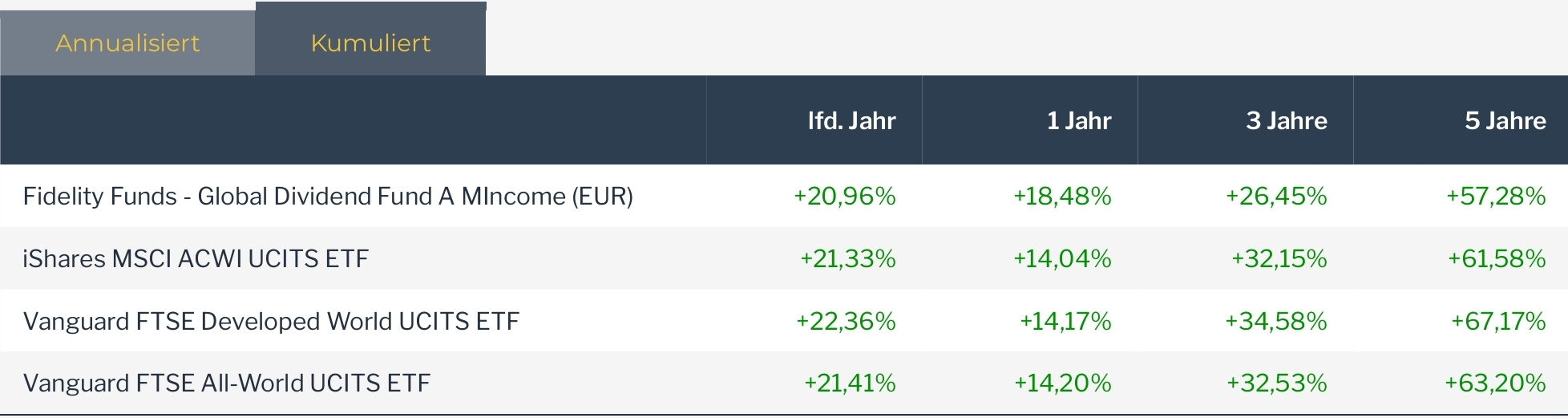Select the +67,17% five-year value
Screen dimensions: 1568x418
click(1497, 321)
